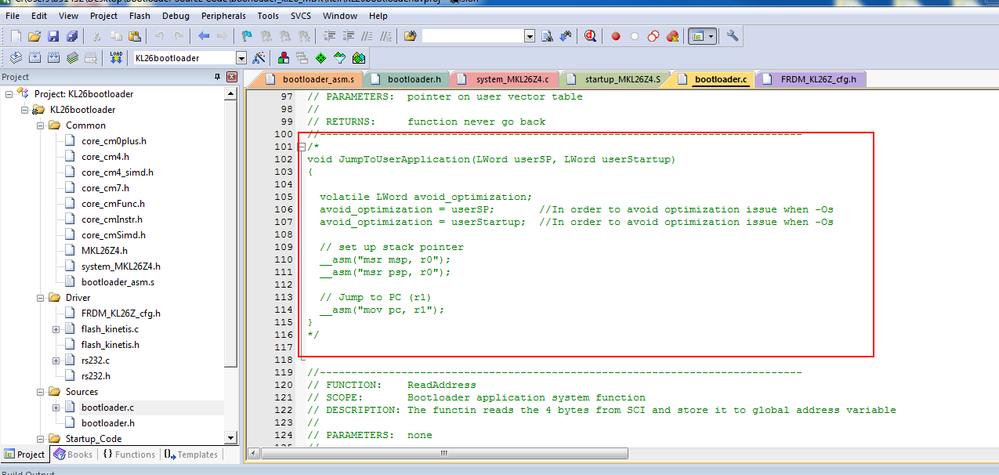Translate the current file with the compile icon
This screenshot has width=999, height=475.
pos(17,58)
